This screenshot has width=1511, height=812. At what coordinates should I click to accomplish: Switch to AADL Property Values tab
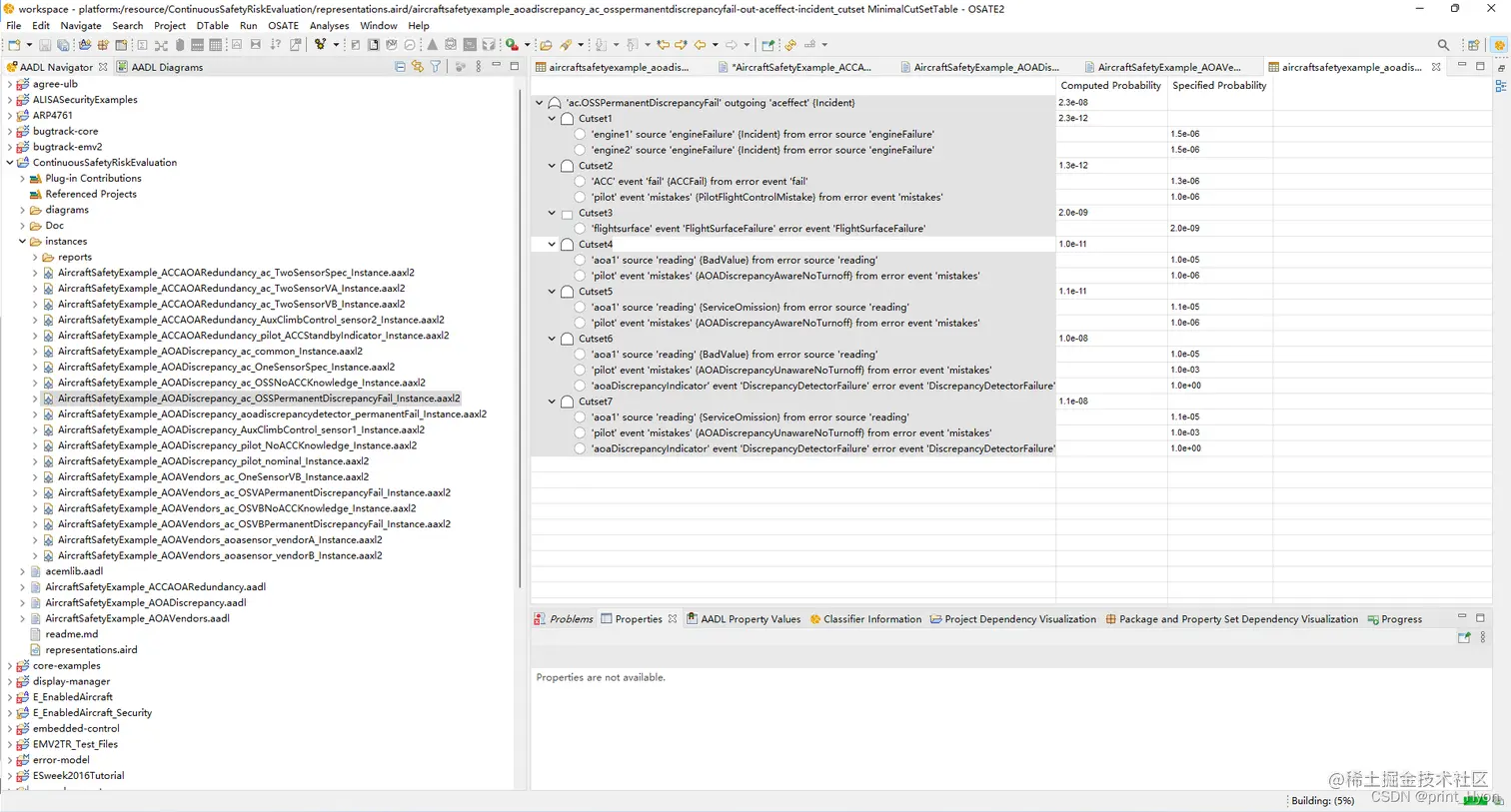[743, 619]
